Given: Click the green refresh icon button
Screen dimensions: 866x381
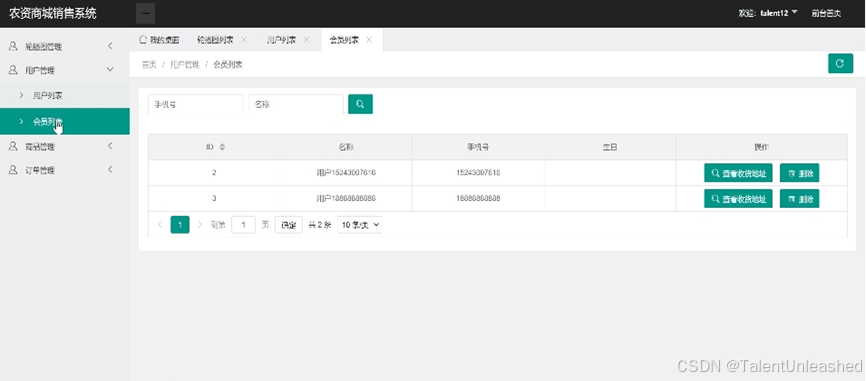Looking at the screenshot, I should pyautogui.click(x=840, y=64).
